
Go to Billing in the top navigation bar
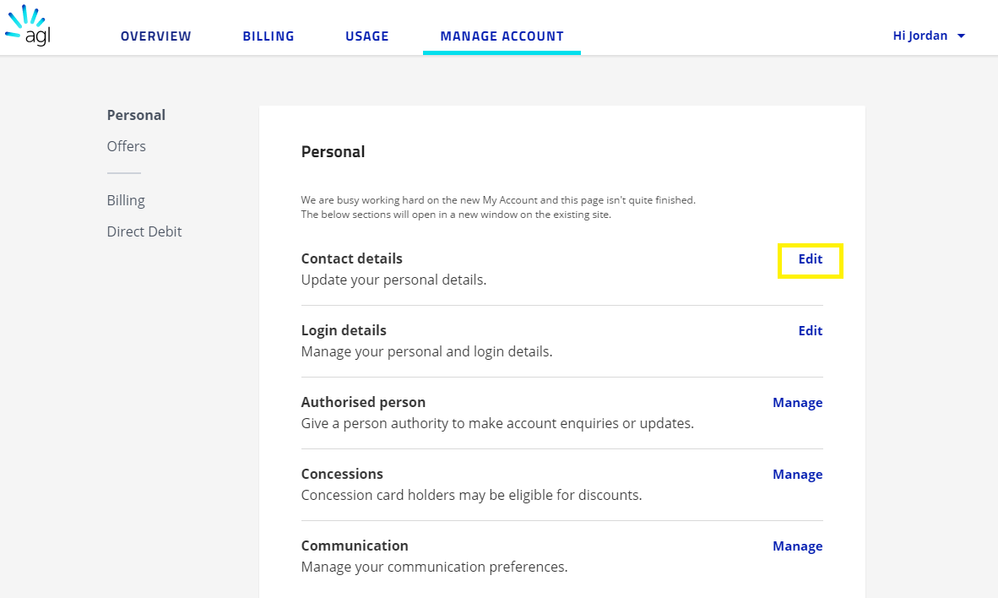point(268,36)
